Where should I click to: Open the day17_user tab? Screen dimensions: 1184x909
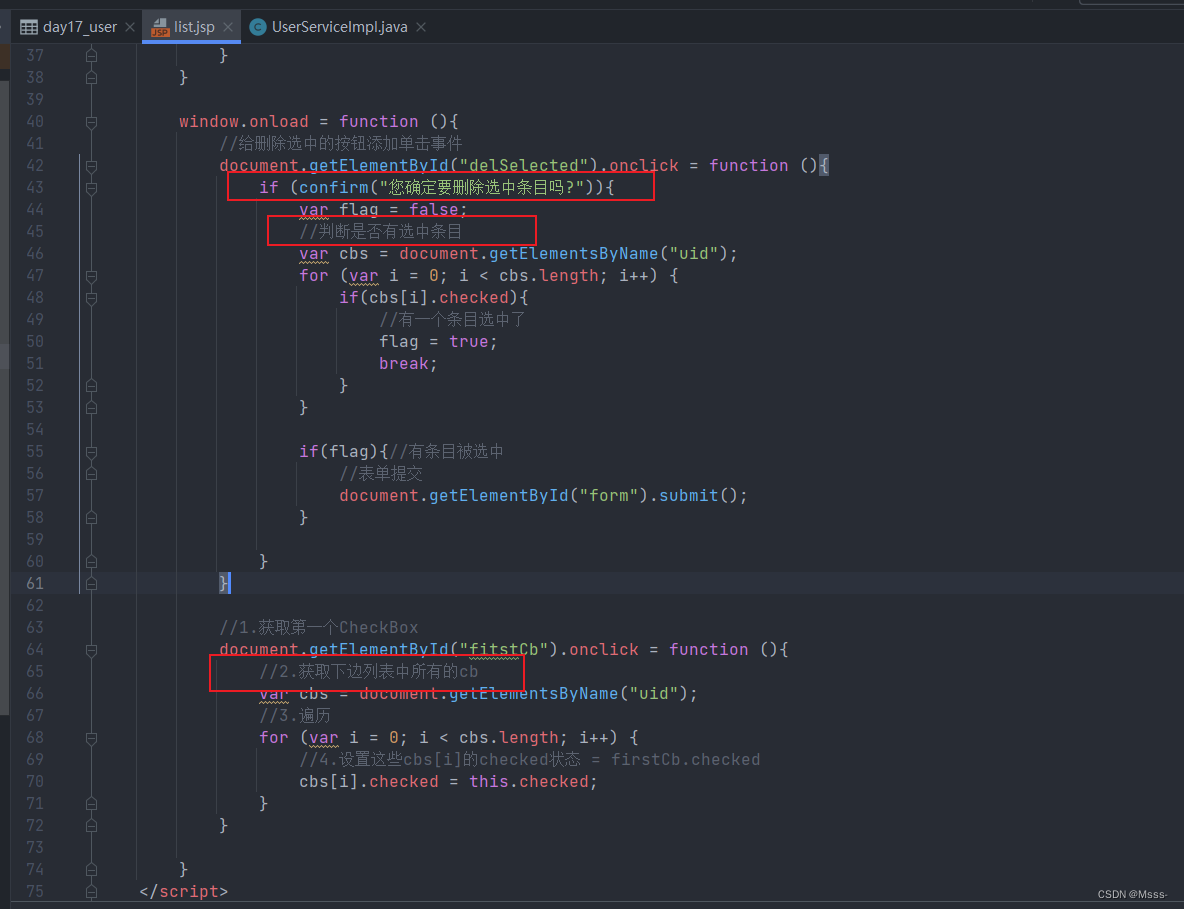pos(79,27)
